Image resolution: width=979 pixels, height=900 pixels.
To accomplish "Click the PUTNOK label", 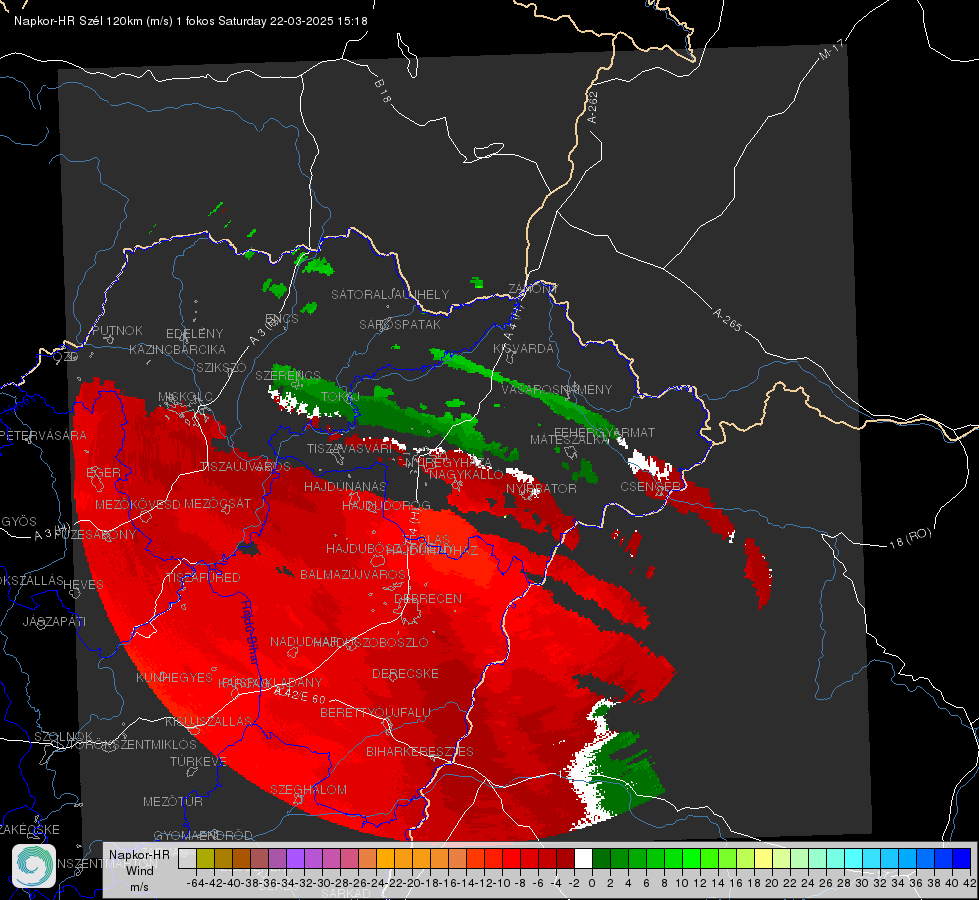I will [117, 330].
